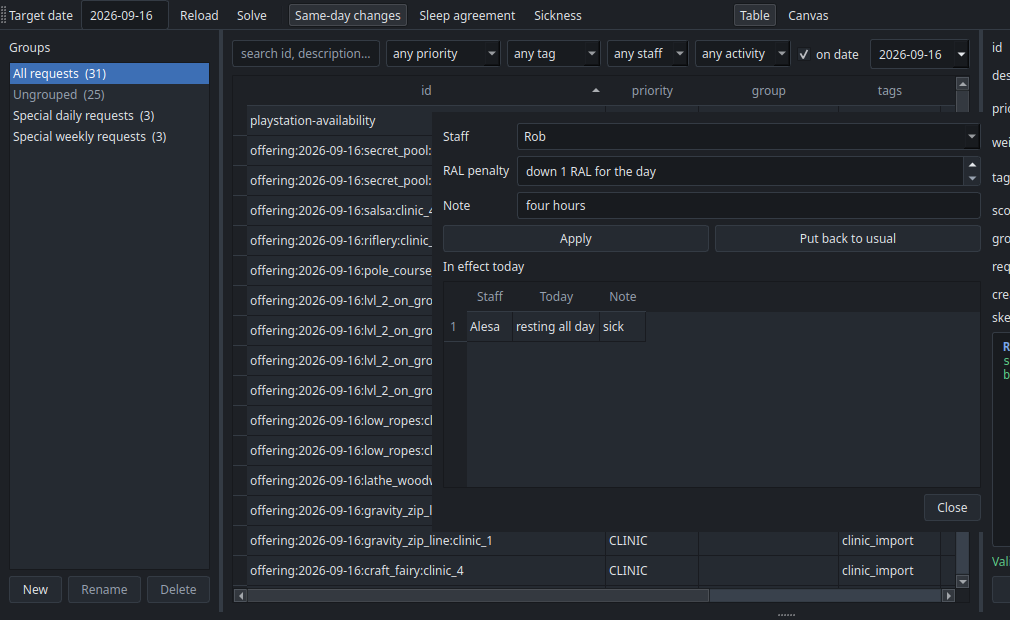Click the Delete group button
Viewport: 1010px width, 620px height.
click(178, 590)
